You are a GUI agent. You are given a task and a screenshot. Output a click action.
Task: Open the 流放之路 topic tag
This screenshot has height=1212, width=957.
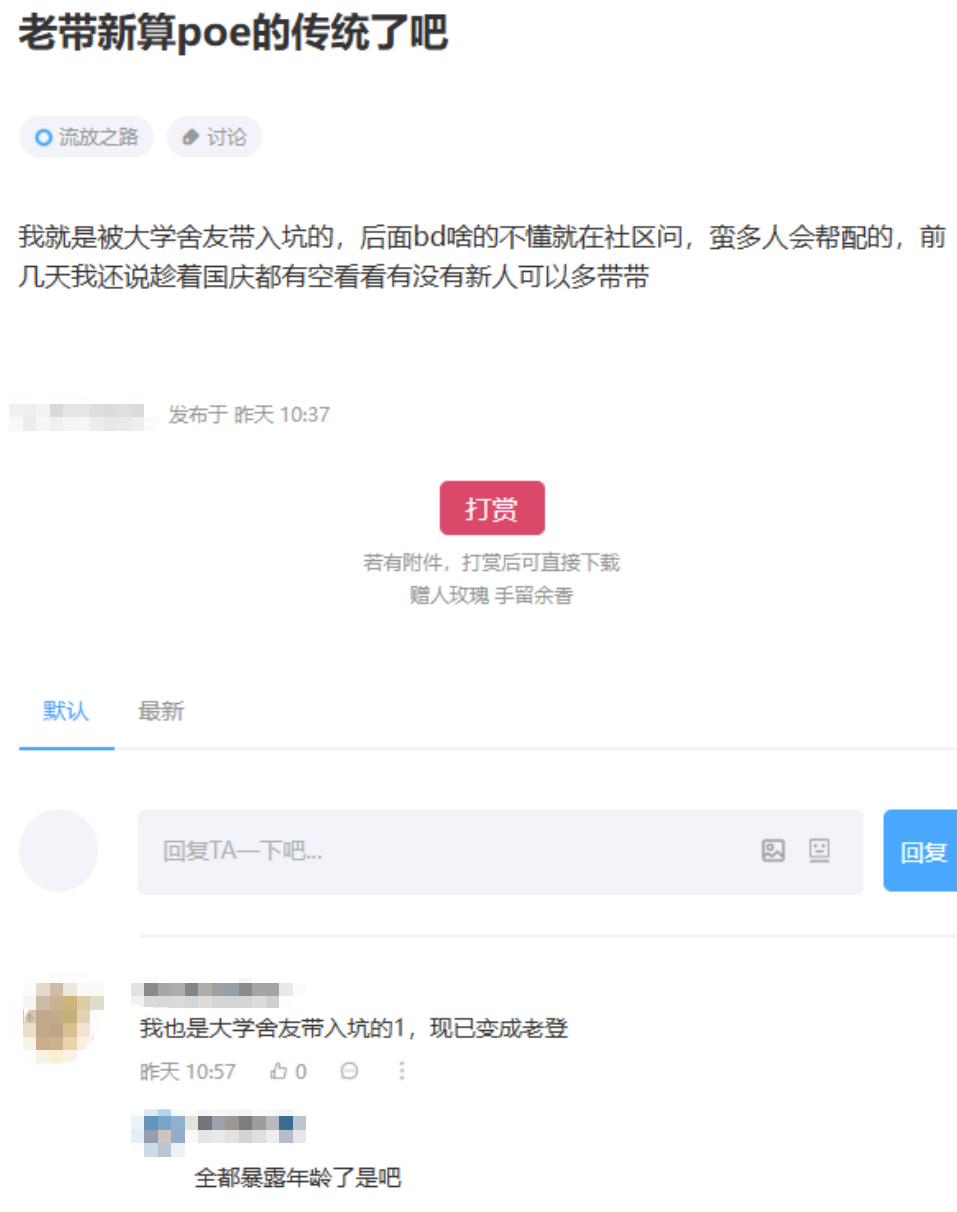click(x=86, y=137)
